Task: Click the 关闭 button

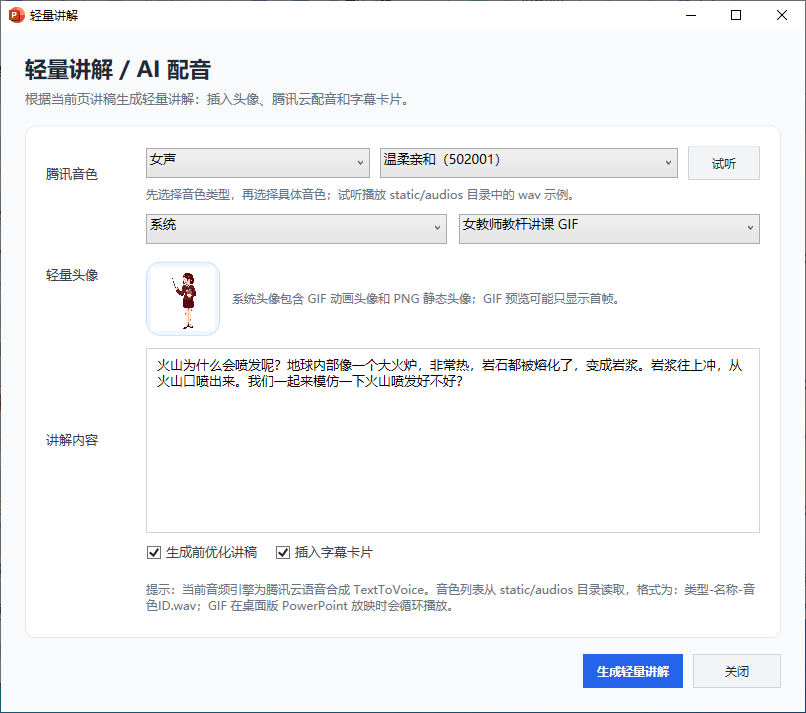Action: pyautogui.click(x=737, y=671)
